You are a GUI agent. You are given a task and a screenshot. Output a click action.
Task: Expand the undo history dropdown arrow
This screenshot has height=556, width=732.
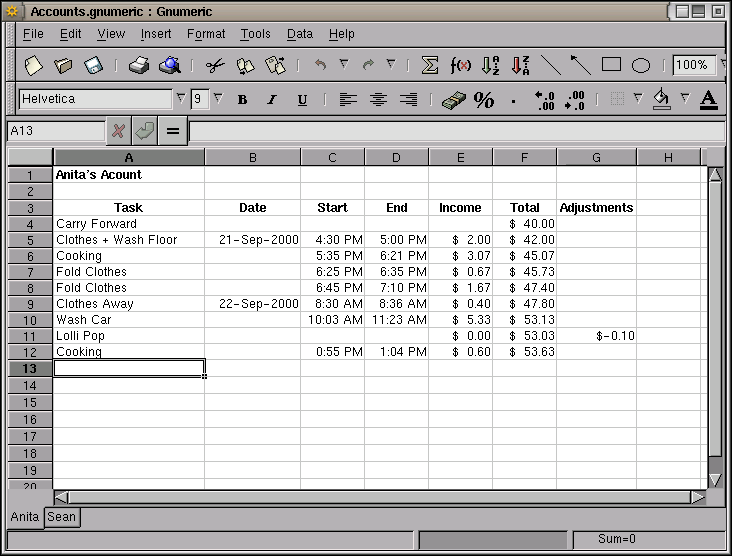343,65
